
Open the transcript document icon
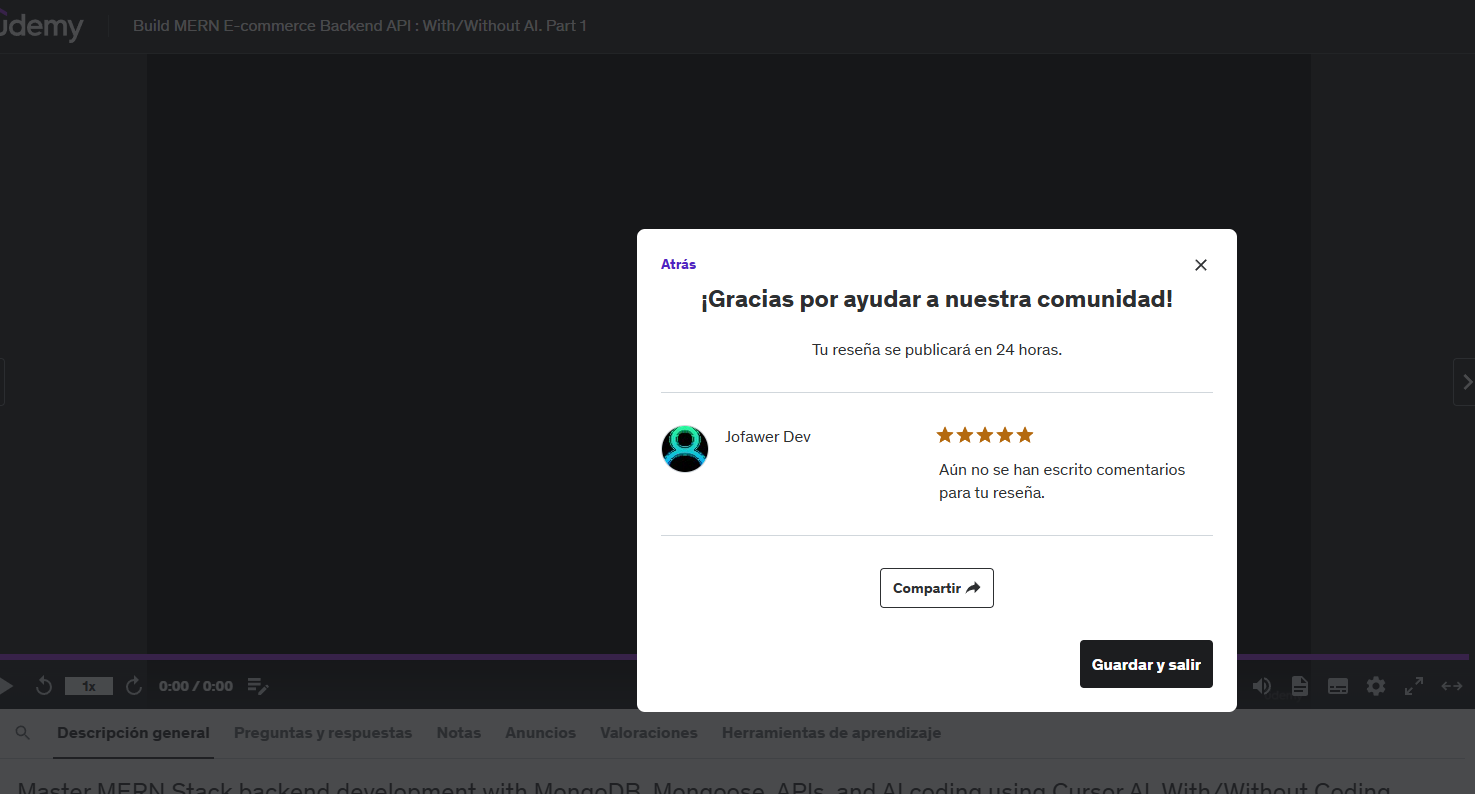[x=1299, y=686]
